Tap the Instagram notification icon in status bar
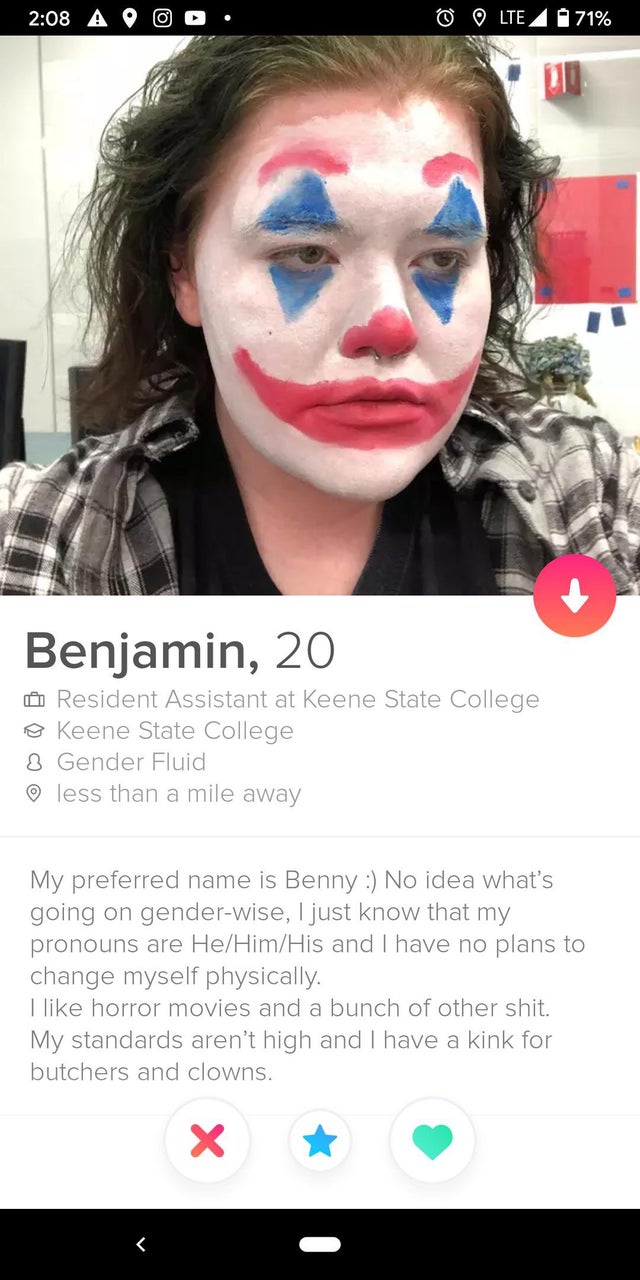The height and width of the screenshot is (1280, 640). pos(162,18)
